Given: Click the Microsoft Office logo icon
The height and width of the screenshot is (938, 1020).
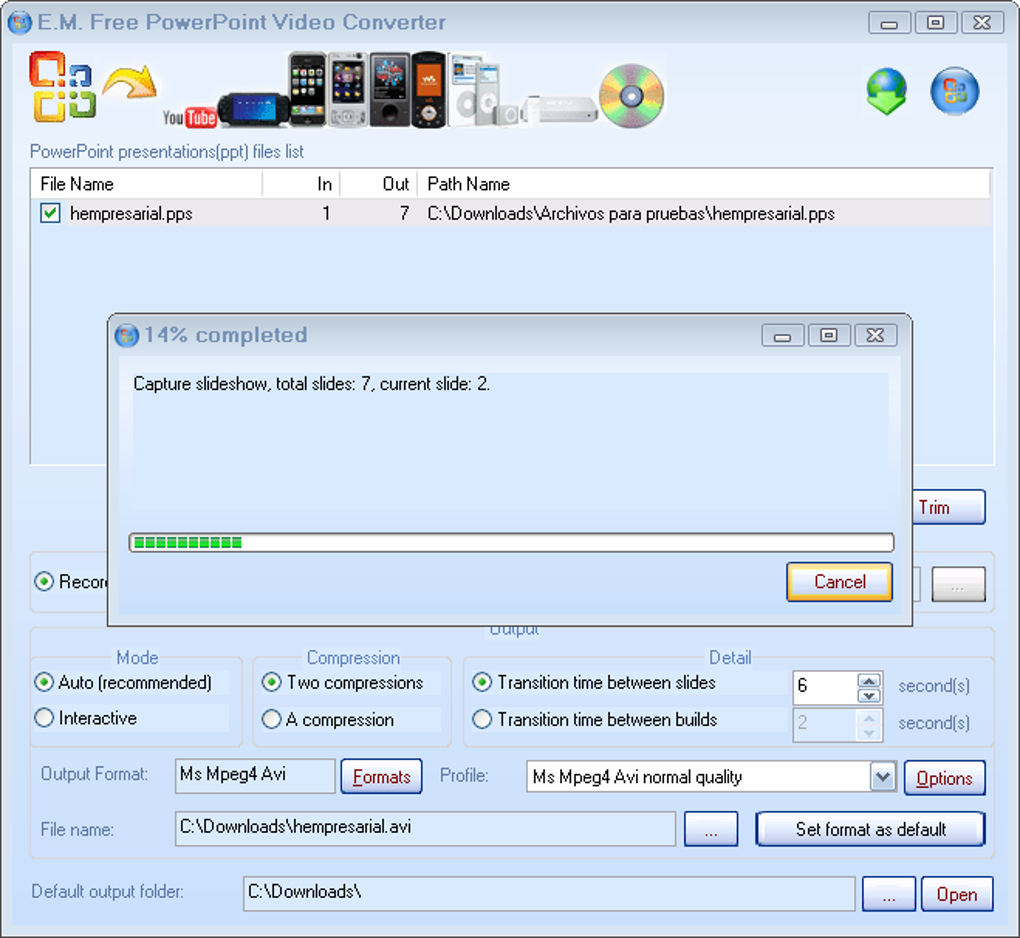Looking at the screenshot, I should (x=62, y=87).
